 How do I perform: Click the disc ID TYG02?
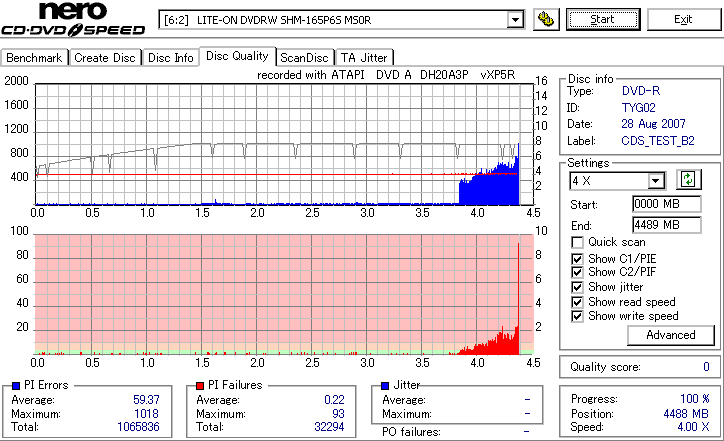point(639,108)
